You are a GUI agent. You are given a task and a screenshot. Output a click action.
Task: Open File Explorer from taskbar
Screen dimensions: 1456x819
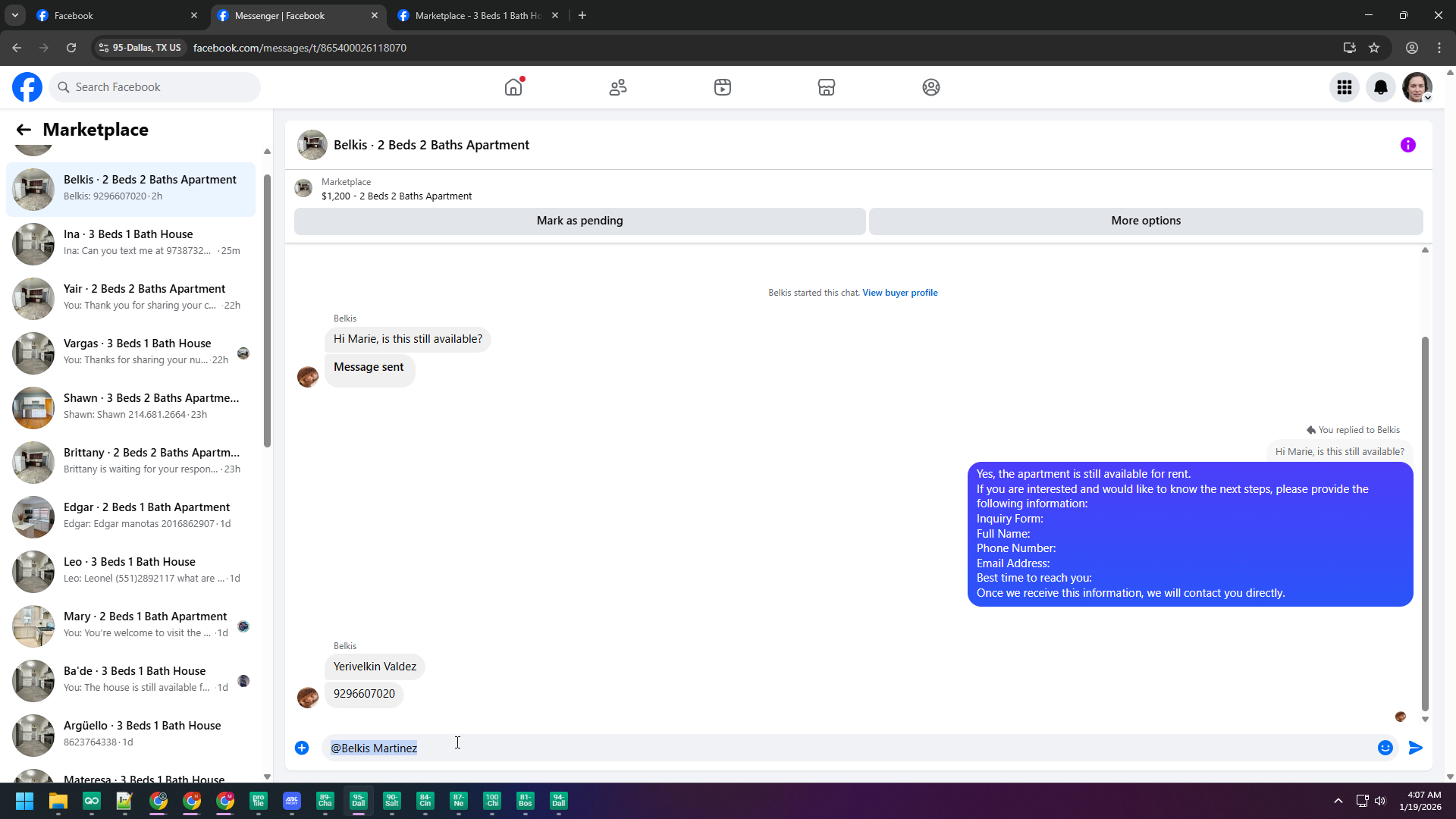(x=58, y=801)
